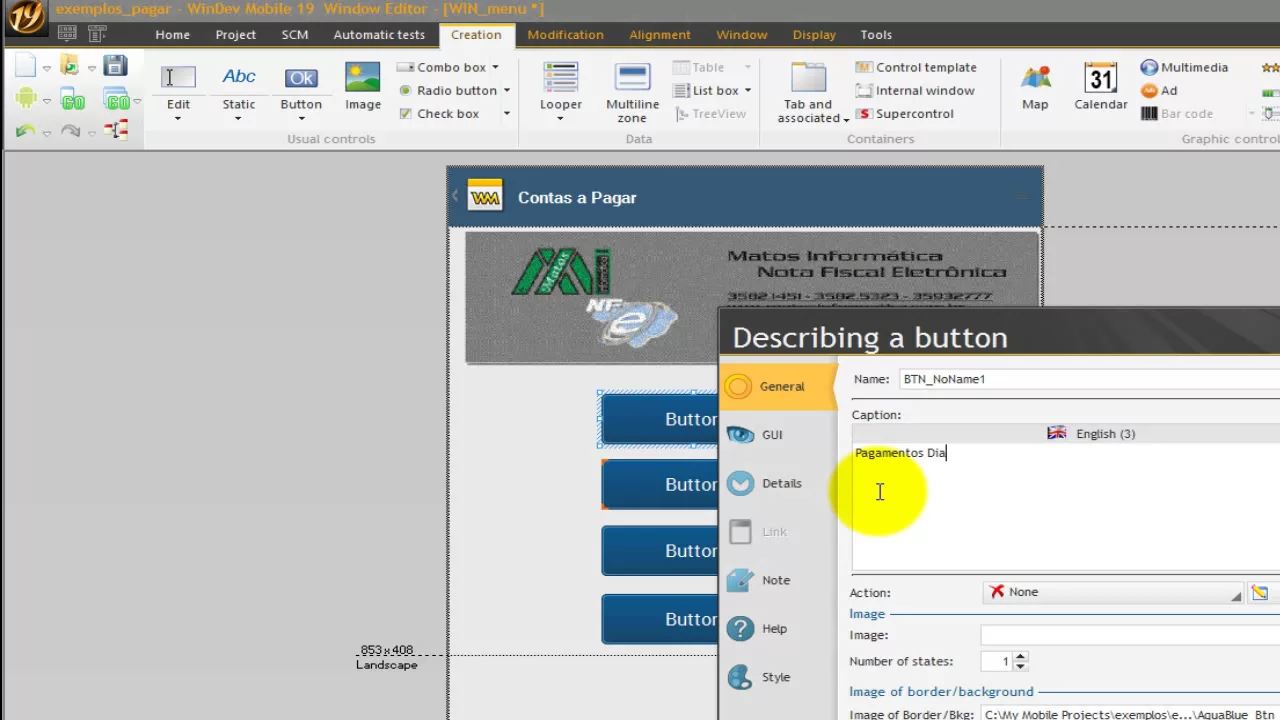Open the Project ribbon tab
1280x720 pixels.
tap(236, 34)
